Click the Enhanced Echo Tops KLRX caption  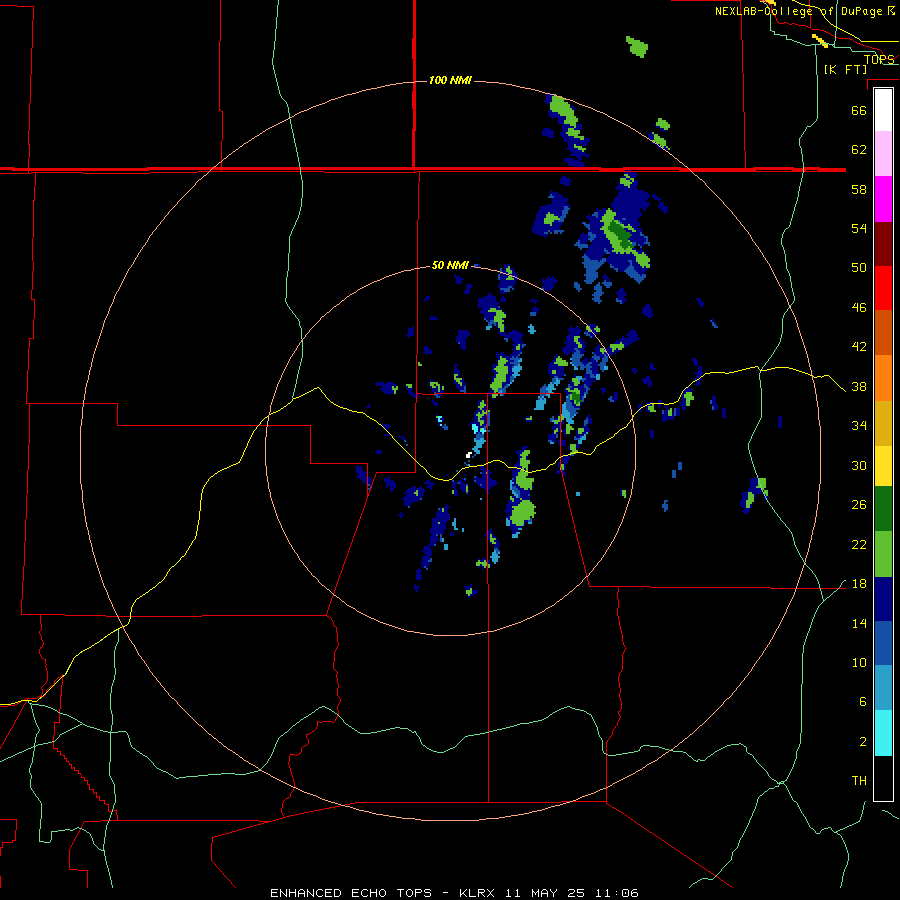454,893
